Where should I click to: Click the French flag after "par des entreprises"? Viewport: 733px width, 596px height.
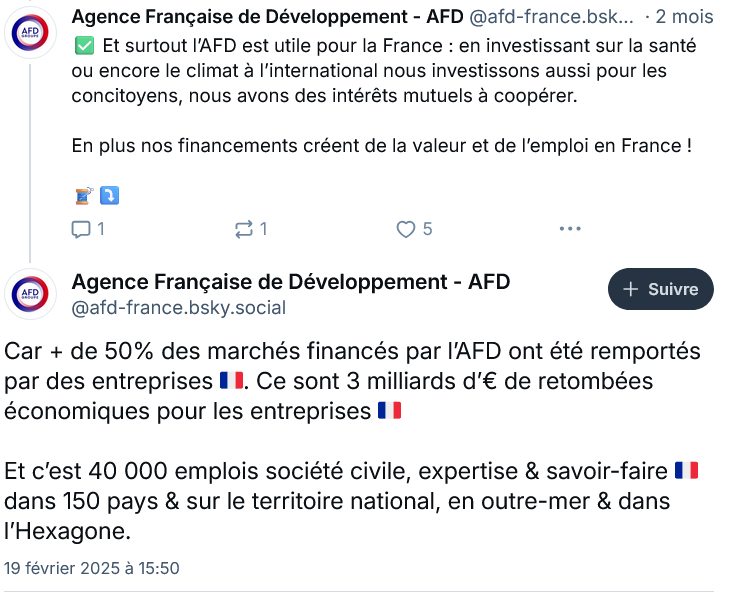click(x=230, y=381)
